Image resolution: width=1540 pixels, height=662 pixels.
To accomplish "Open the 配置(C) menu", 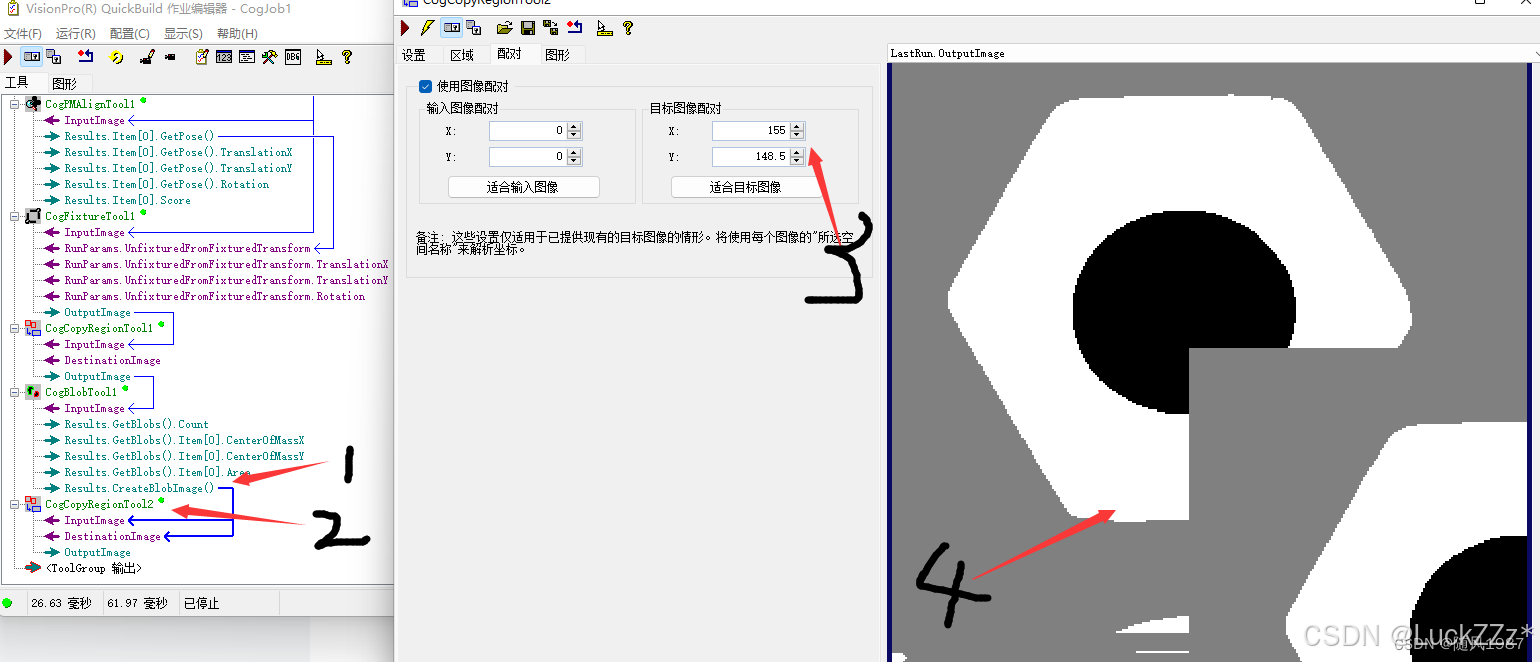I will 130,34.
